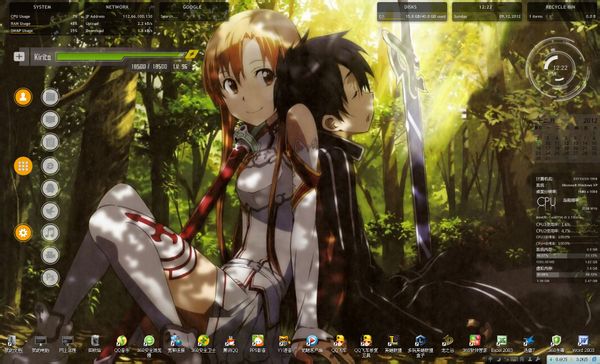Click the CPU label in system info gadget

546,203
